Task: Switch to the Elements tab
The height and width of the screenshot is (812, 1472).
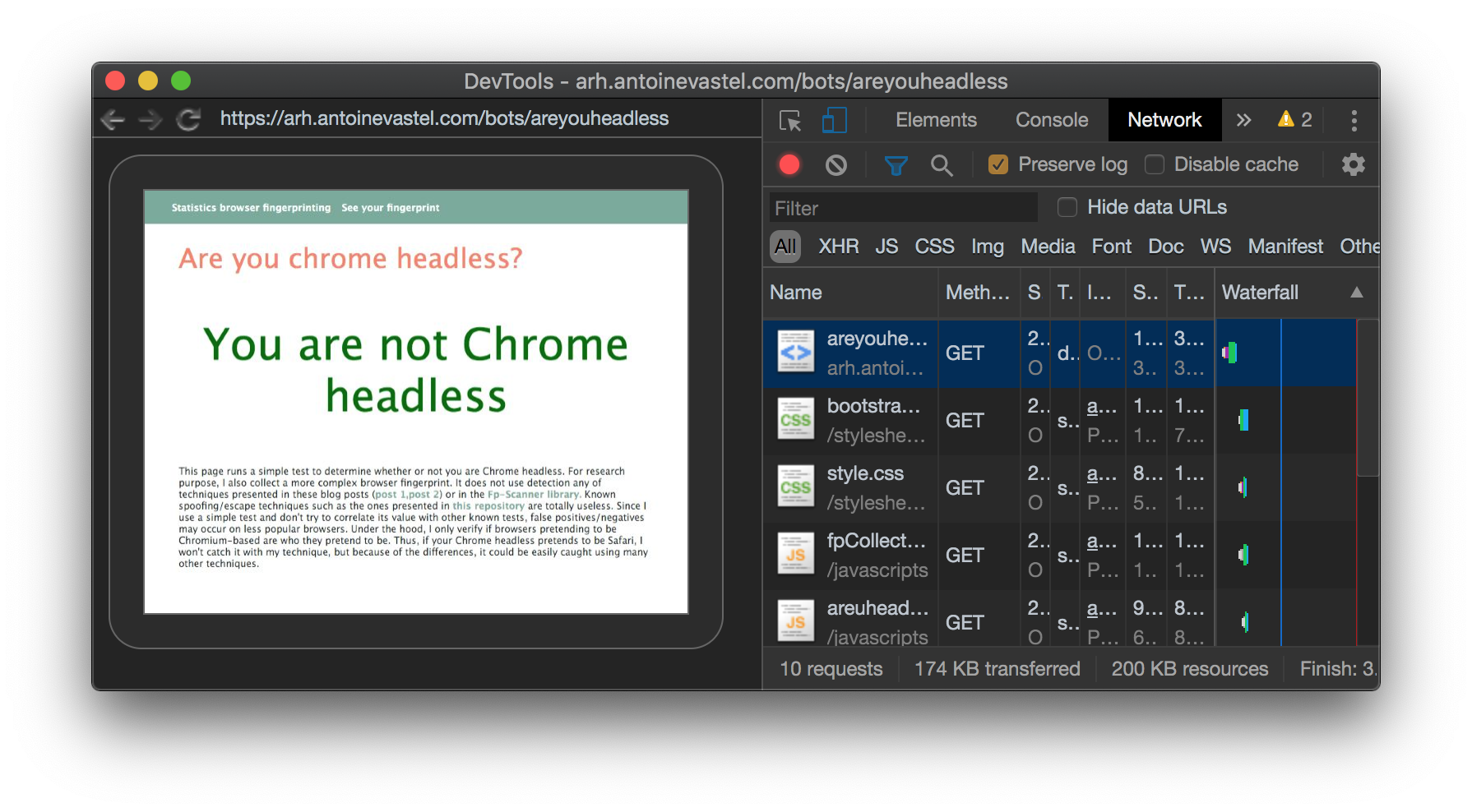Action: click(936, 120)
